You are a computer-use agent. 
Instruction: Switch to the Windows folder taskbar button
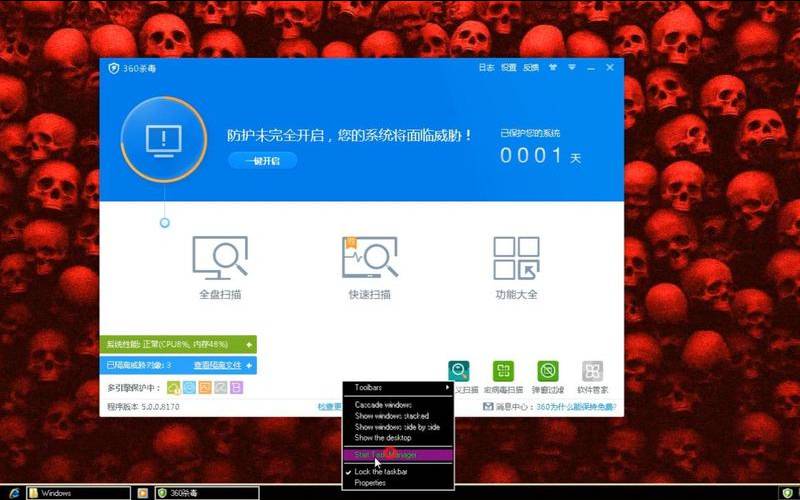click(x=79, y=493)
